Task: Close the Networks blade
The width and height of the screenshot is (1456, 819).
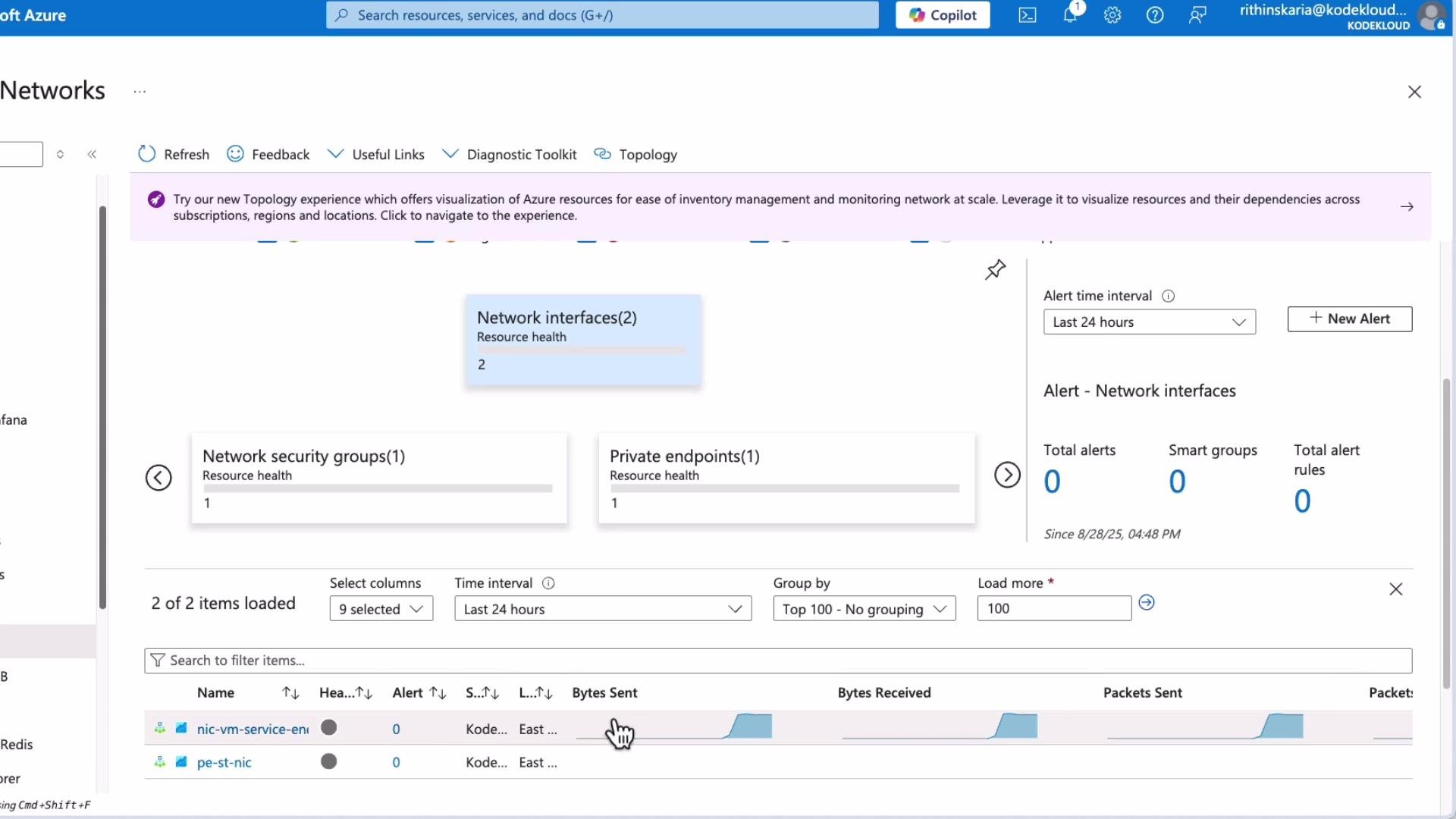Action: 1414,92
